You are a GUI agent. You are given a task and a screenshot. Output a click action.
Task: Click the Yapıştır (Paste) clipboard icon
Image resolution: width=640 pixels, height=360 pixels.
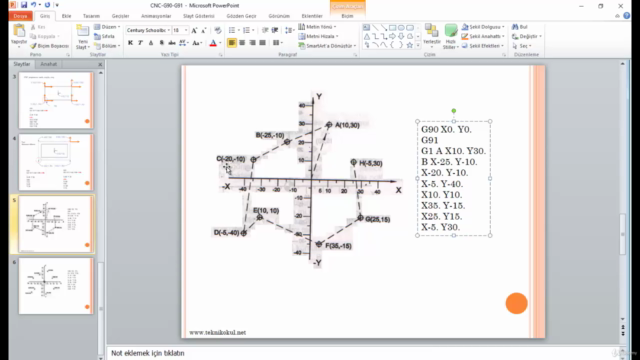(x=19, y=31)
